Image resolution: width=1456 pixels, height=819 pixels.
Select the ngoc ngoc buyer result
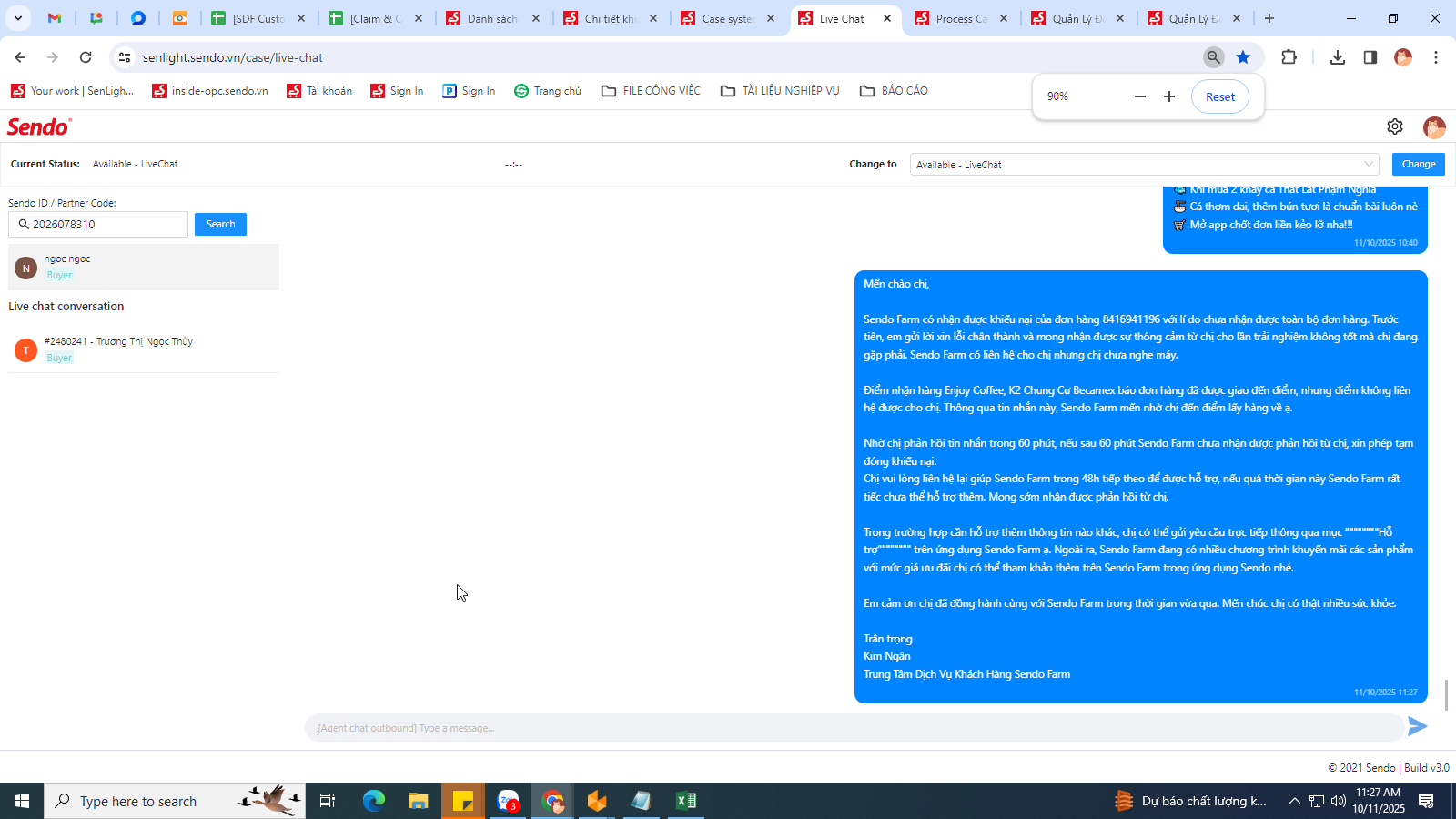[x=144, y=267]
